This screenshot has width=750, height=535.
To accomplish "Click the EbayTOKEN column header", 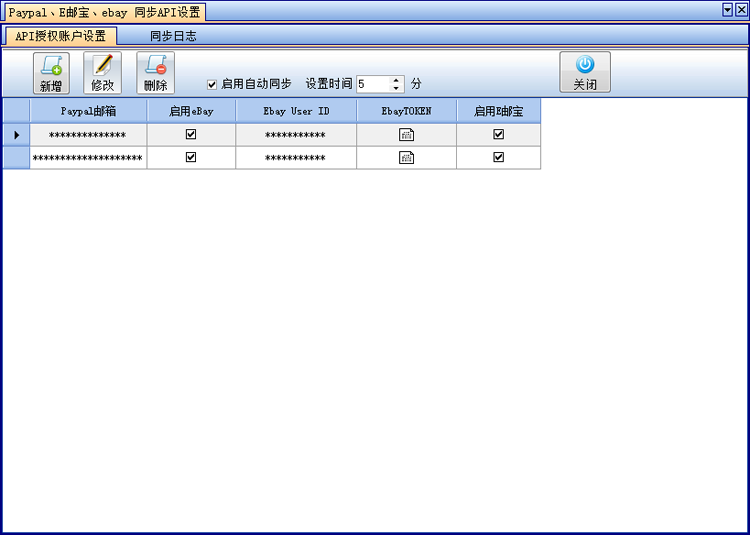I will click(x=407, y=111).
